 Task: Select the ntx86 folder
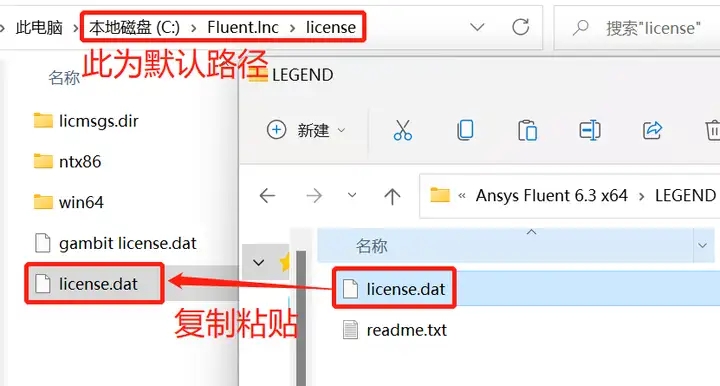80,162
